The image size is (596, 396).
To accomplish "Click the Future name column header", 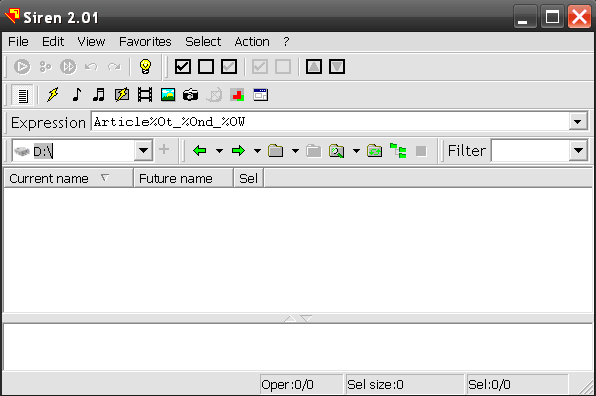I will tap(184, 178).
